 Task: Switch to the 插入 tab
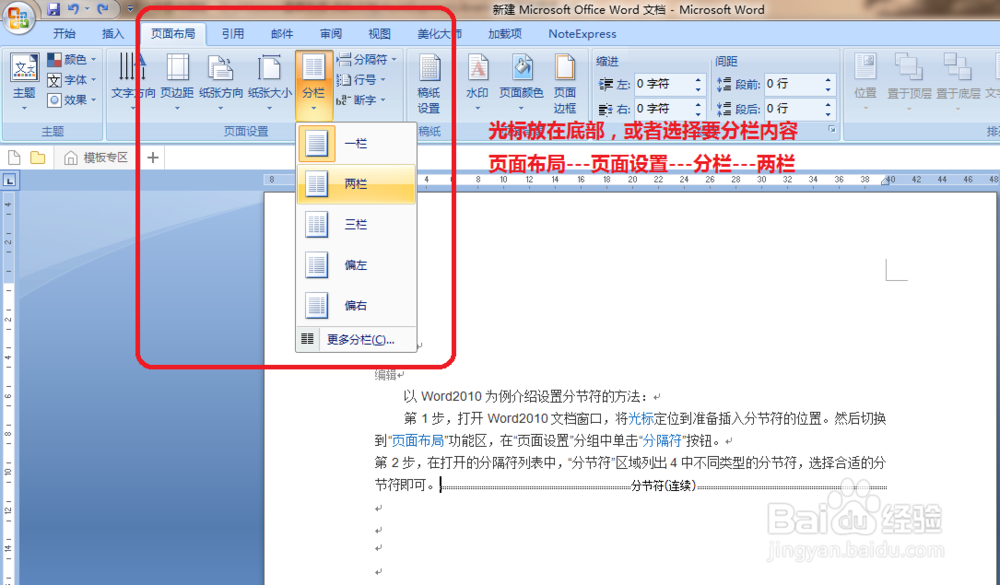click(x=113, y=34)
